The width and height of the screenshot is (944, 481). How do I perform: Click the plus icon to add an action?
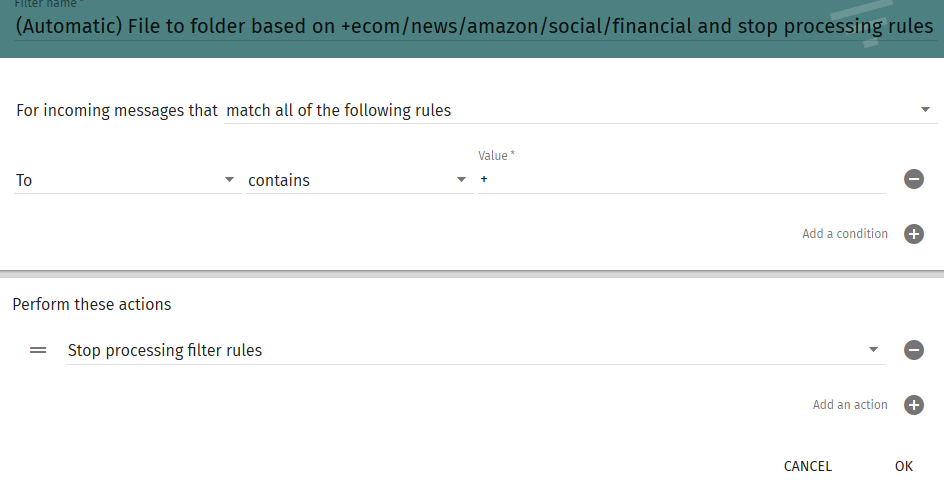click(x=913, y=405)
